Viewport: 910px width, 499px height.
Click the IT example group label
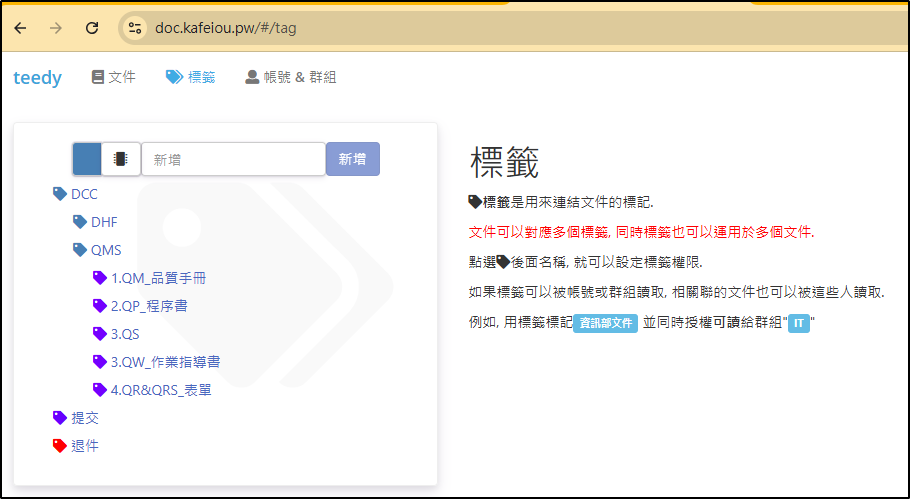(x=799, y=323)
